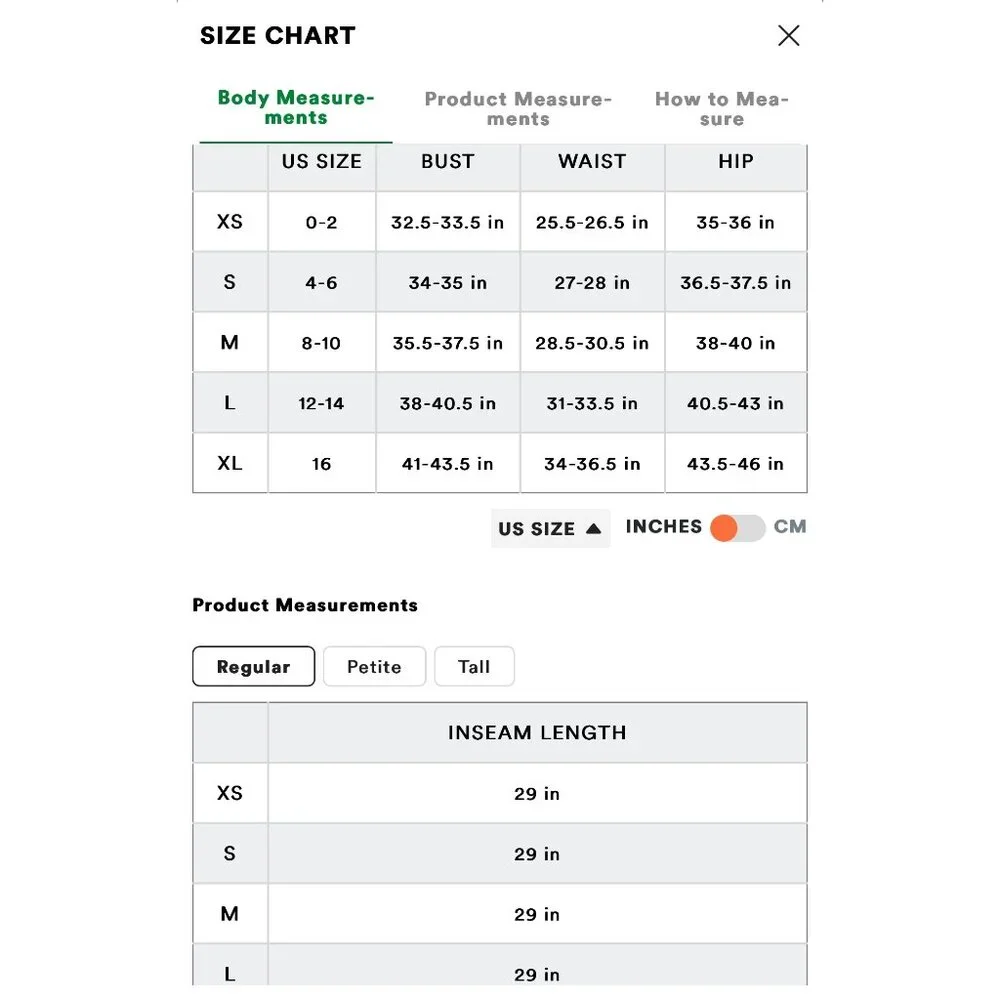Switch to the Body Measurements tab

295,108
